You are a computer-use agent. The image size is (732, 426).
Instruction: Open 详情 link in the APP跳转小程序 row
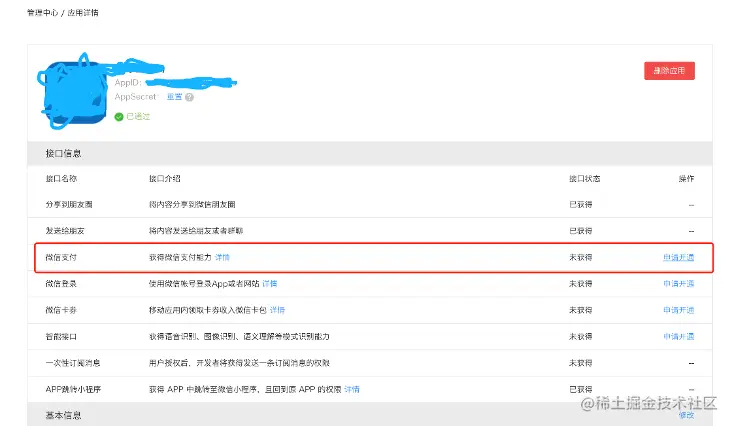pyautogui.click(x=352, y=389)
